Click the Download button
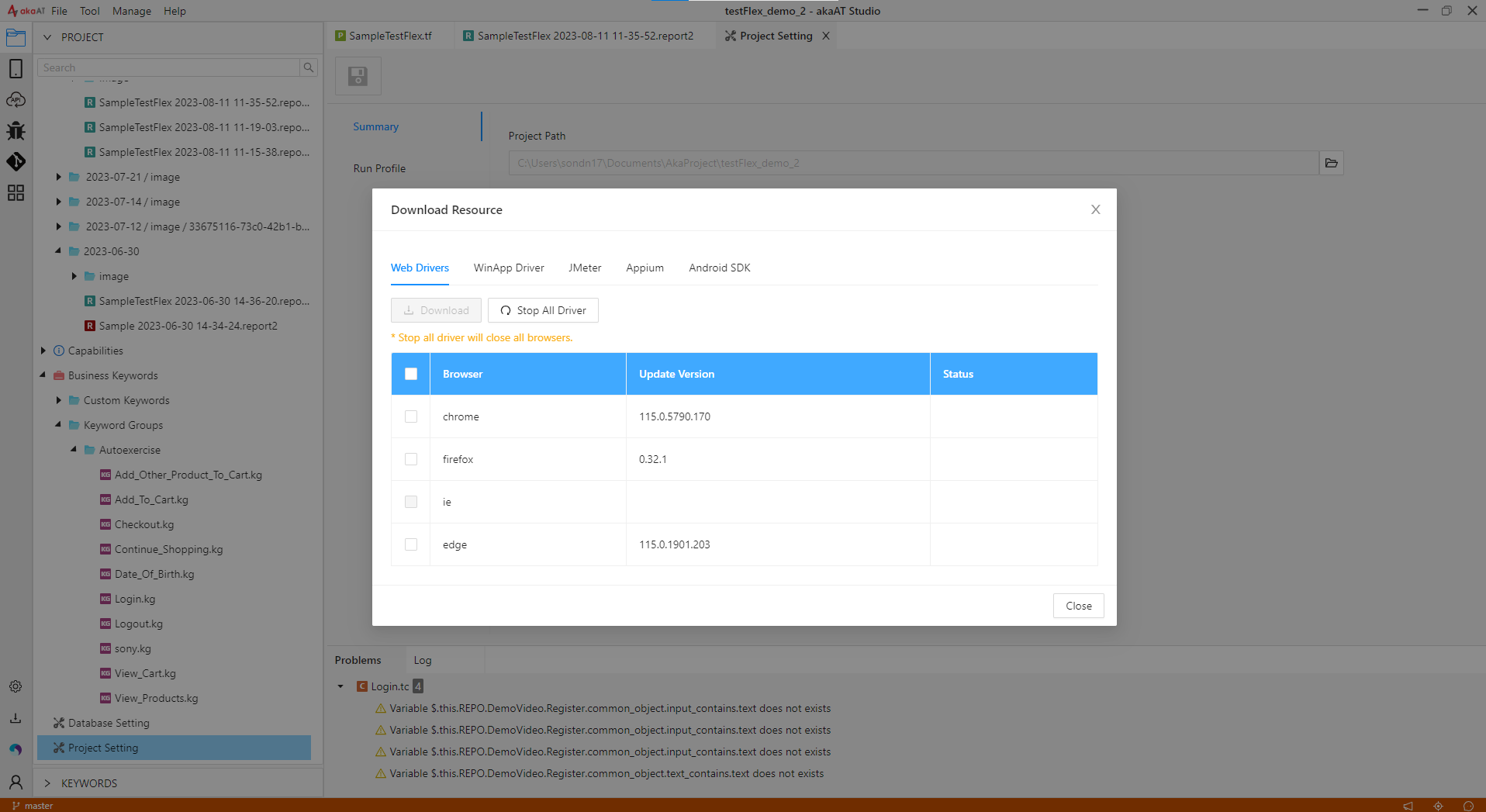 (x=436, y=310)
